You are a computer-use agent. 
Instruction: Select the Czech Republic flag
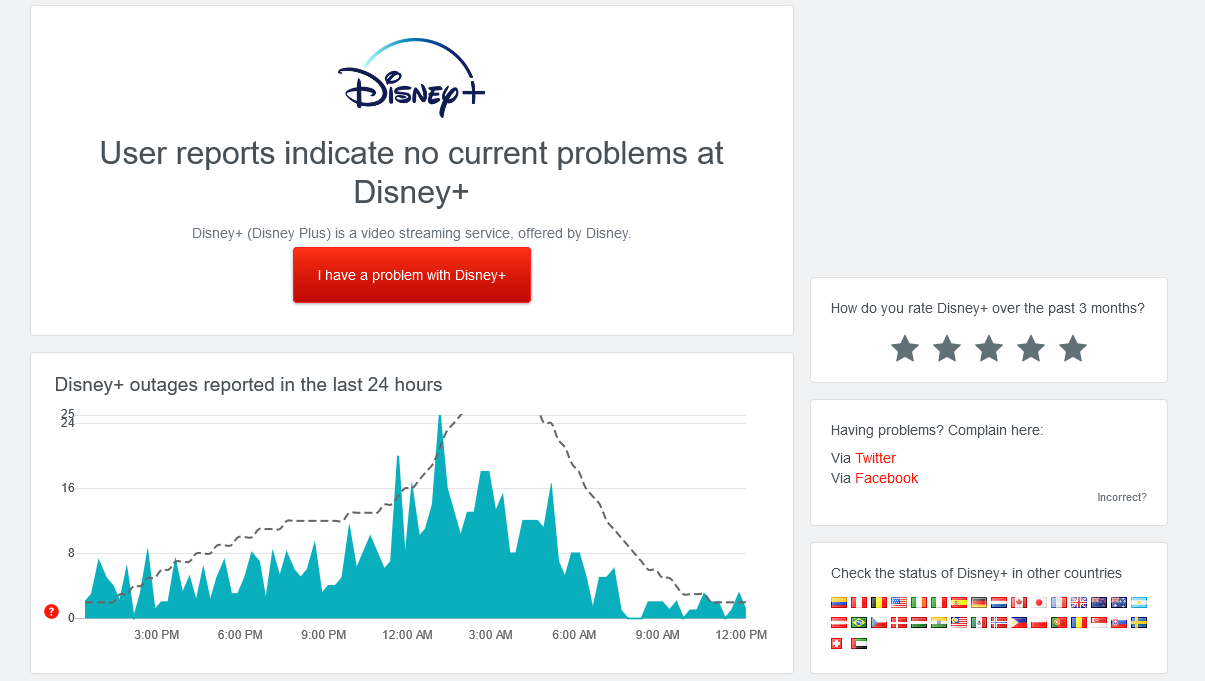pos(879,622)
